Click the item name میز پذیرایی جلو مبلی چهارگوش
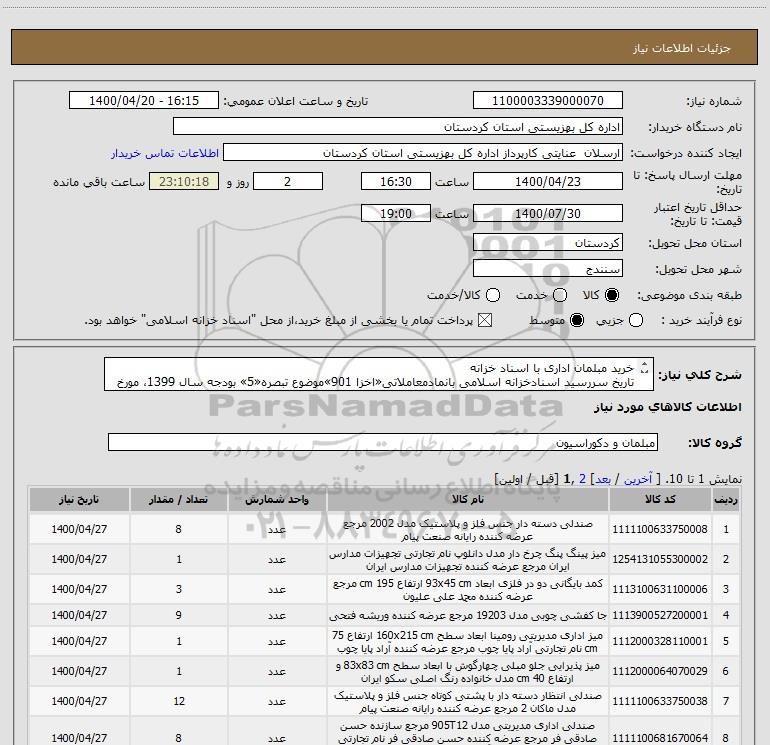 point(468,672)
